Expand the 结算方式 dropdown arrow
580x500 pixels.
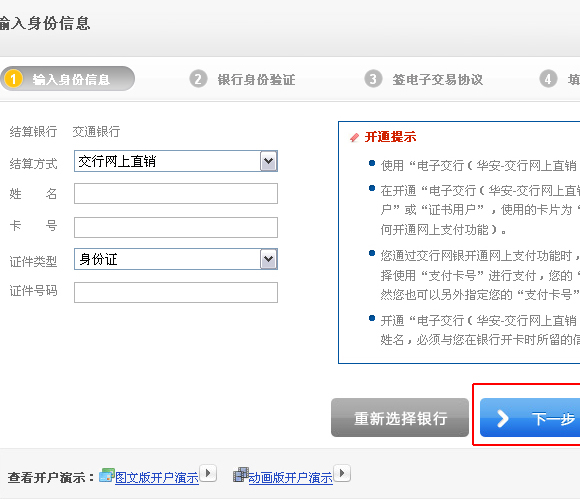(269, 161)
